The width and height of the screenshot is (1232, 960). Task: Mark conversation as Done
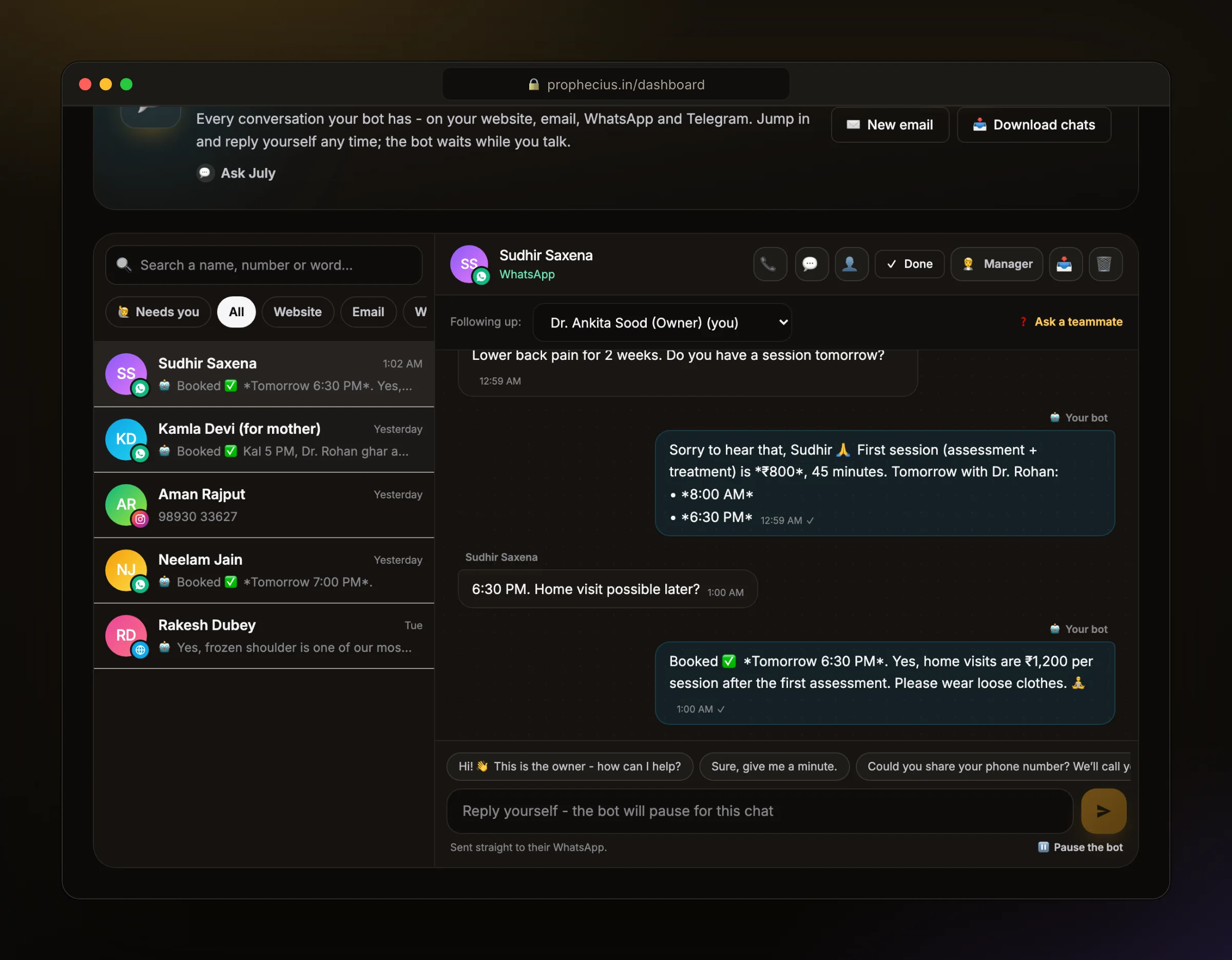coord(909,264)
